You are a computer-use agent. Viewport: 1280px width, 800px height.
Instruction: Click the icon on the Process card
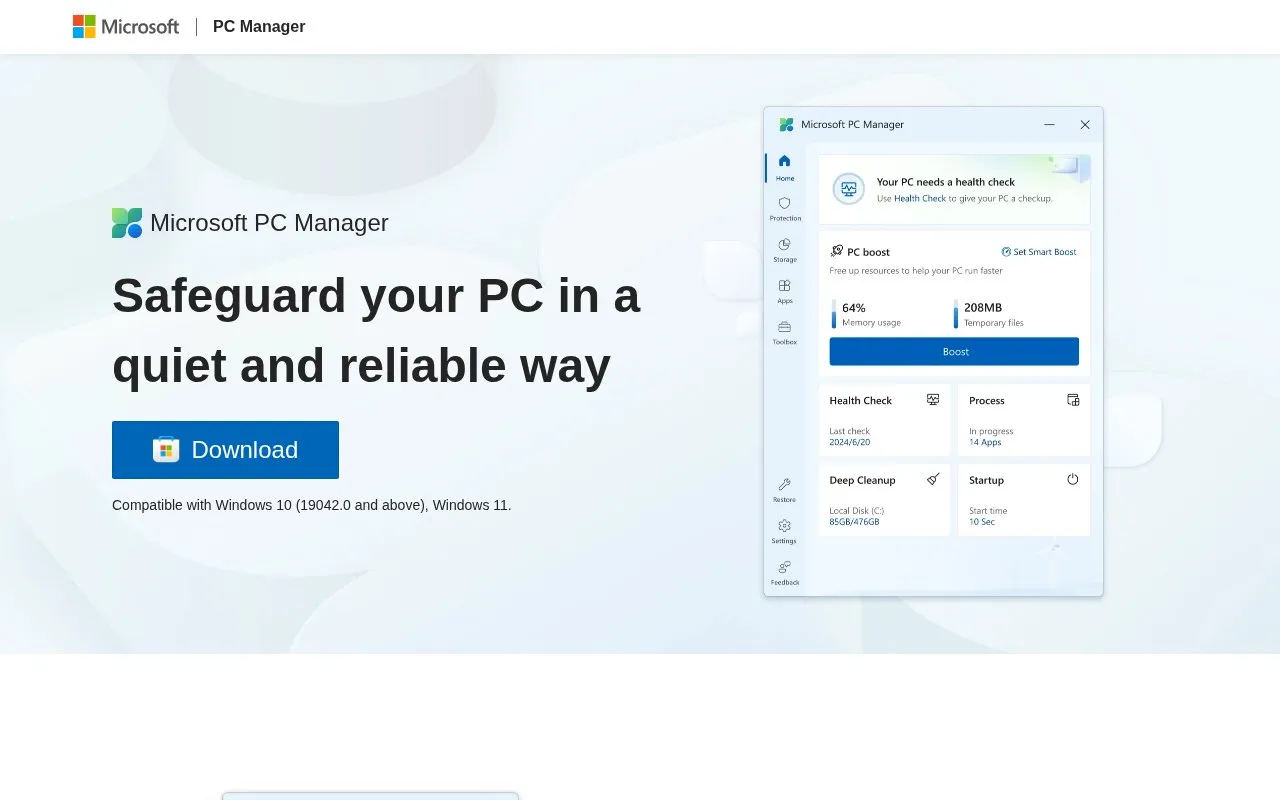tap(1073, 400)
